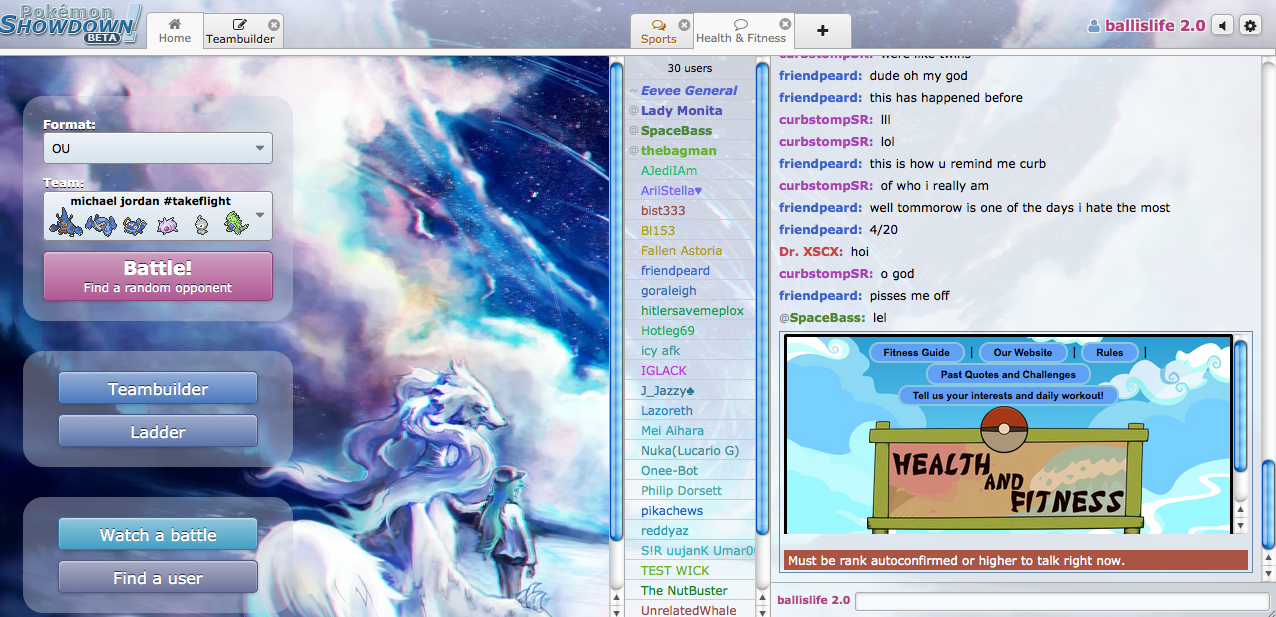Image resolution: width=1276 pixels, height=617 pixels.
Task: Select user goraleigh
Action: point(690,291)
